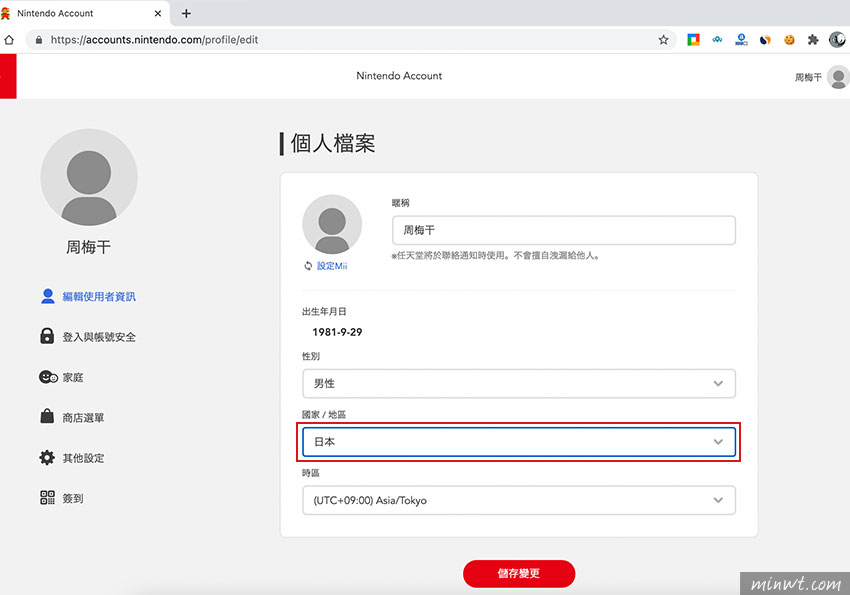Click the chevron on the 日本 dropdown
Image resolution: width=850 pixels, height=595 pixels.
click(x=718, y=442)
